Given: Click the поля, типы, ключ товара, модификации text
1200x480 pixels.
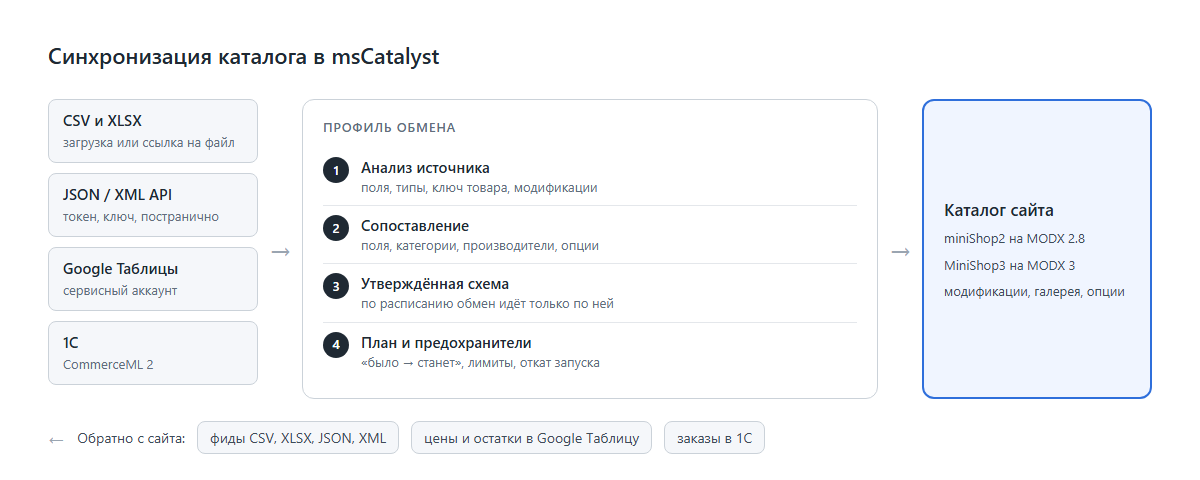Looking at the screenshot, I should click(479, 188).
